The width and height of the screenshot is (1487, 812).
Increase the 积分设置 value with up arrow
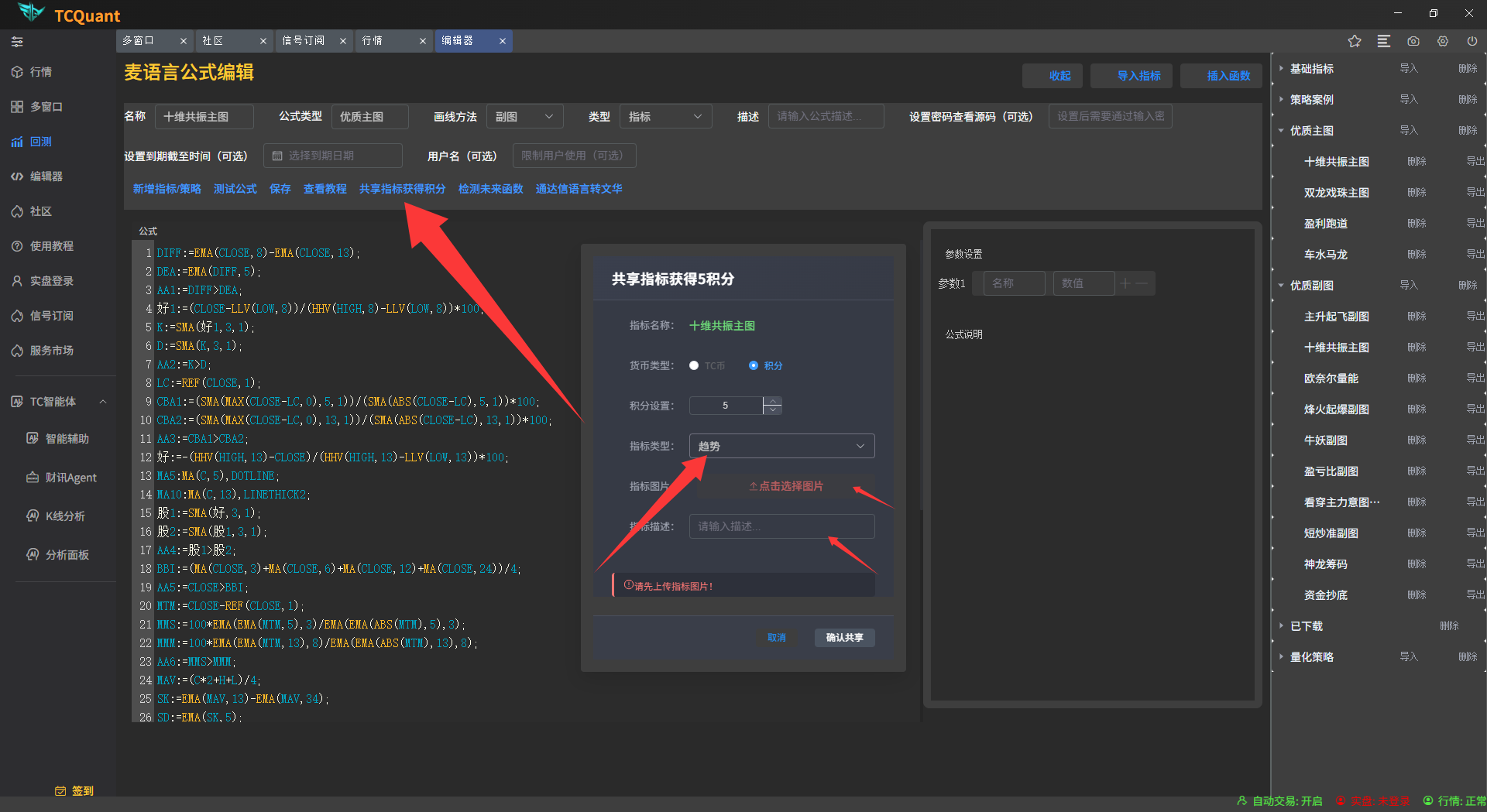point(772,401)
